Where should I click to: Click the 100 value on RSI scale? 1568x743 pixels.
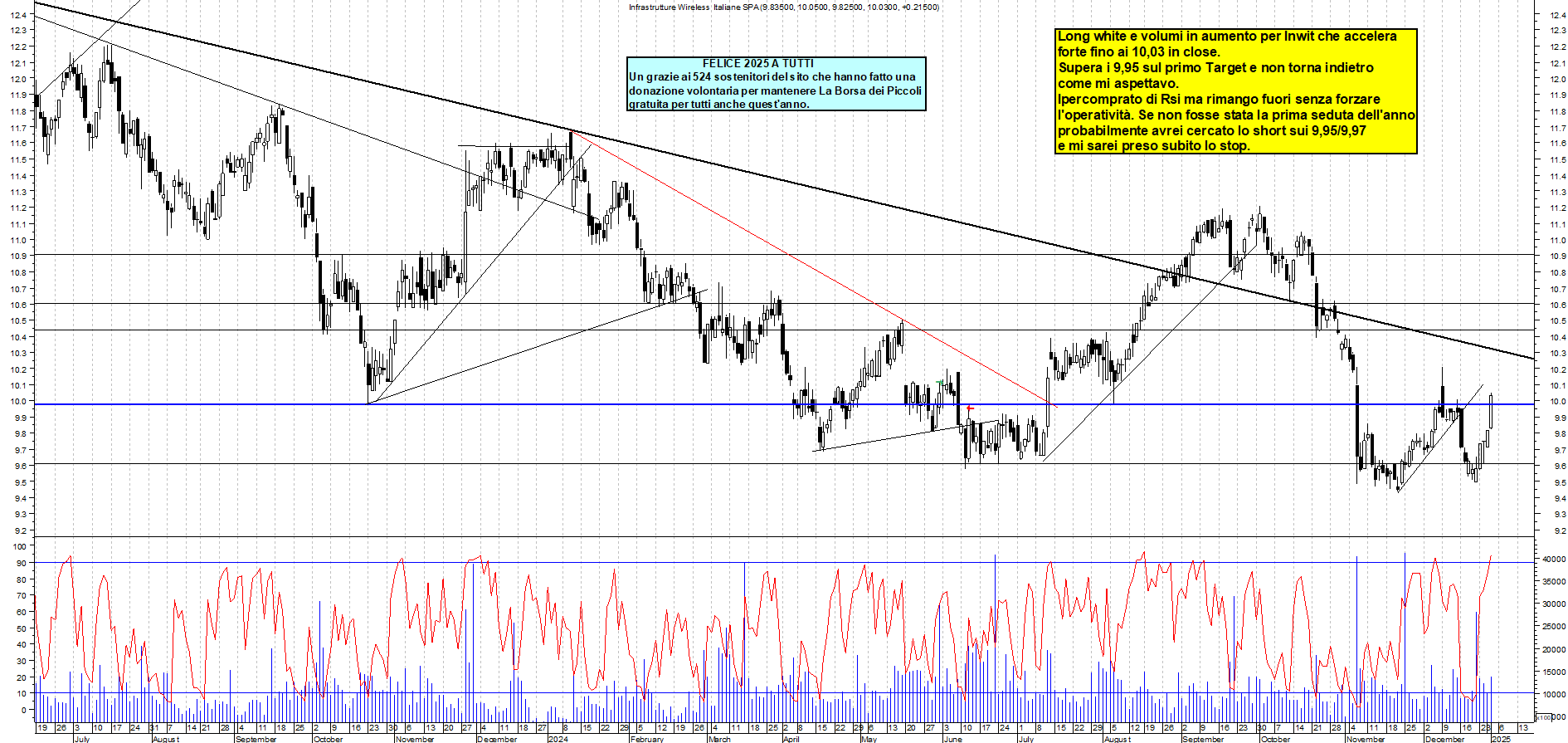click(x=18, y=546)
